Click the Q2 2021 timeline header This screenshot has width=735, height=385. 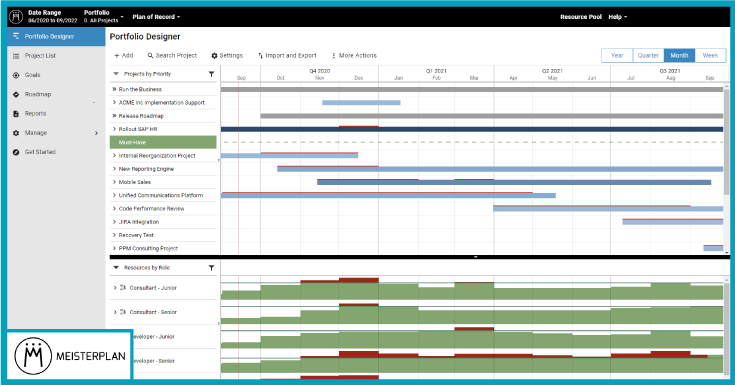point(552,71)
